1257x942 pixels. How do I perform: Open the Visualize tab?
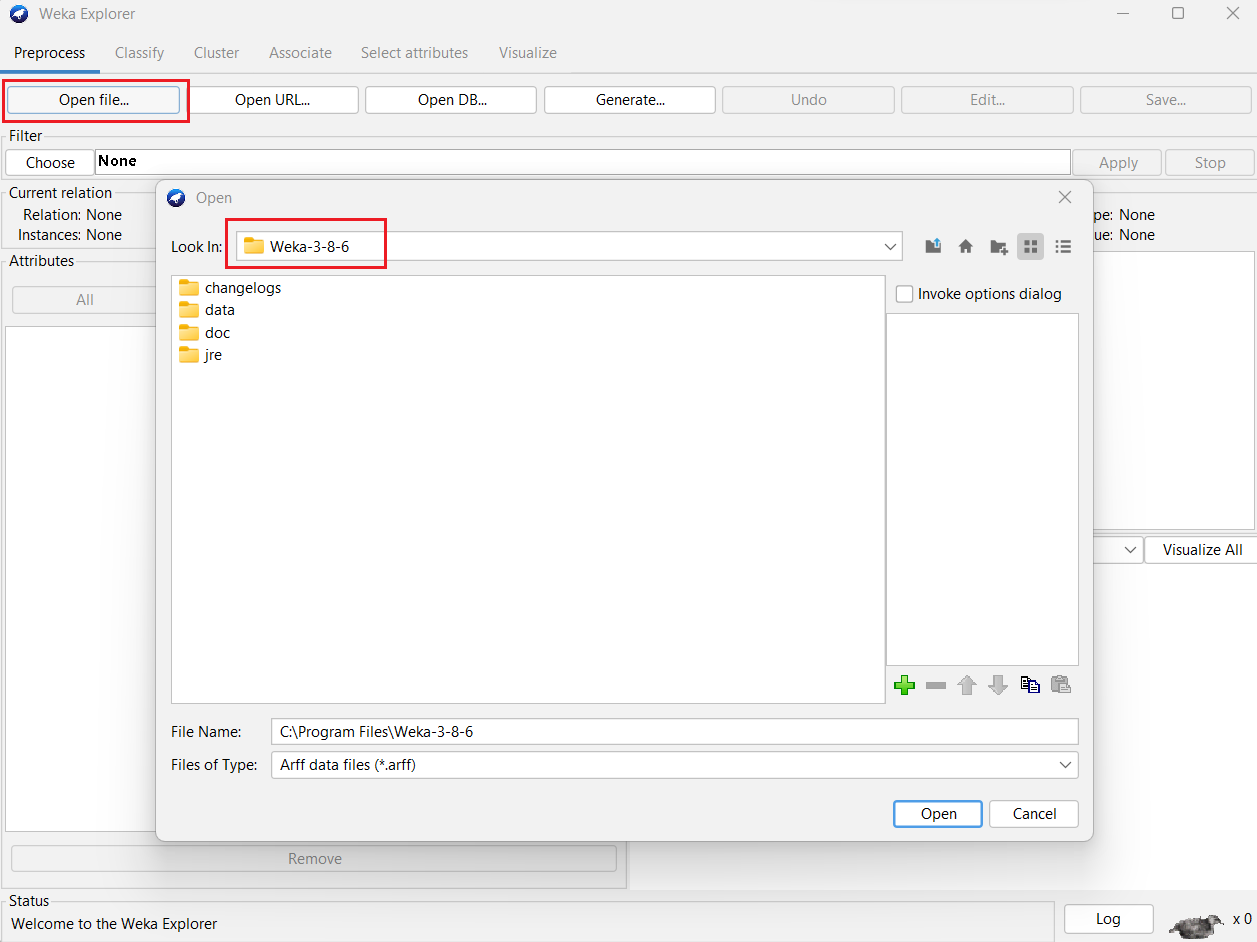(x=528, y=53)
